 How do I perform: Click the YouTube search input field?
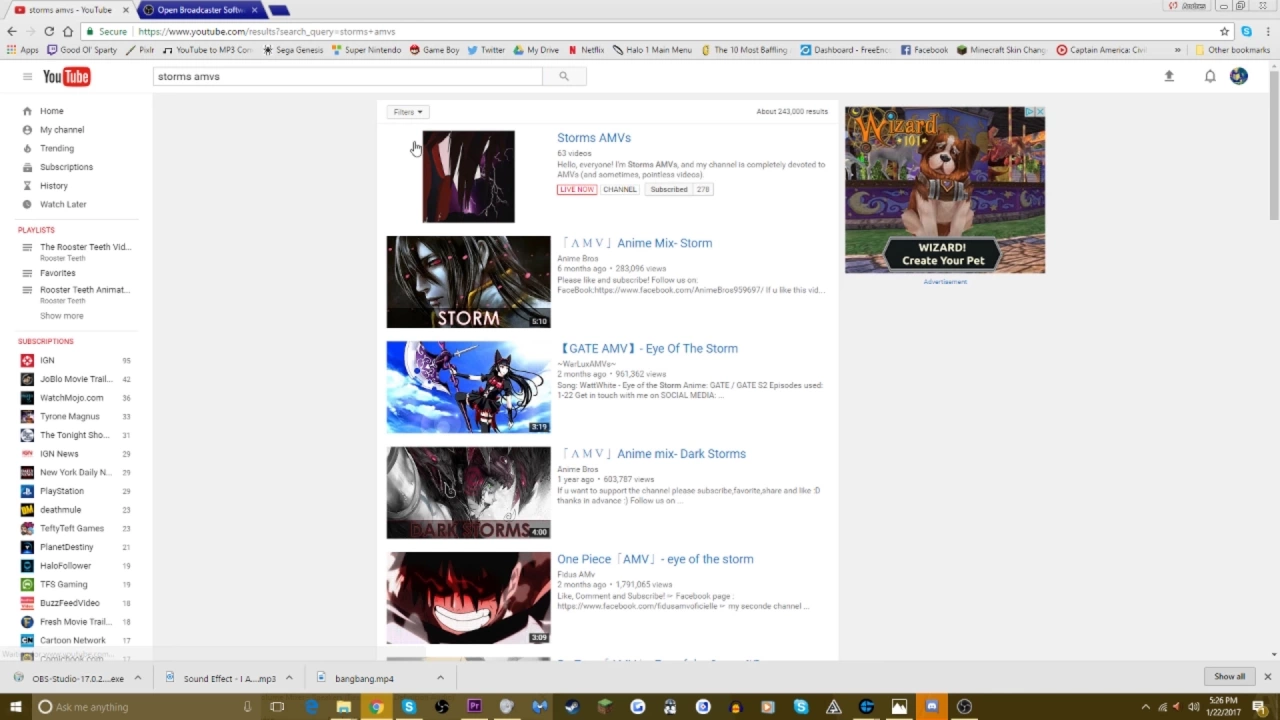point(348,76)
